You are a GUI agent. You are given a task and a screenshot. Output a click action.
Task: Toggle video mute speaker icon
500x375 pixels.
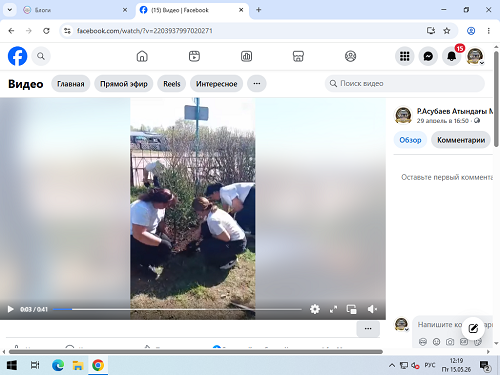point(372,309)
